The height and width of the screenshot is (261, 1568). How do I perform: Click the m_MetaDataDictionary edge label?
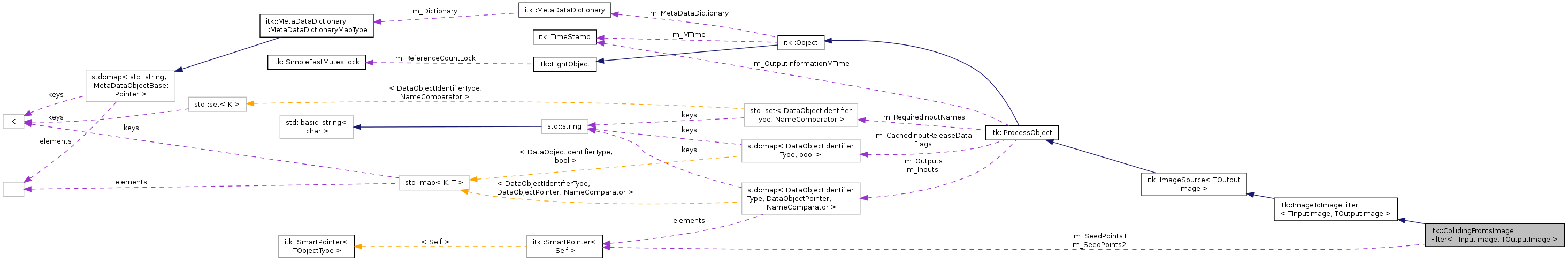tap(689, 13)
